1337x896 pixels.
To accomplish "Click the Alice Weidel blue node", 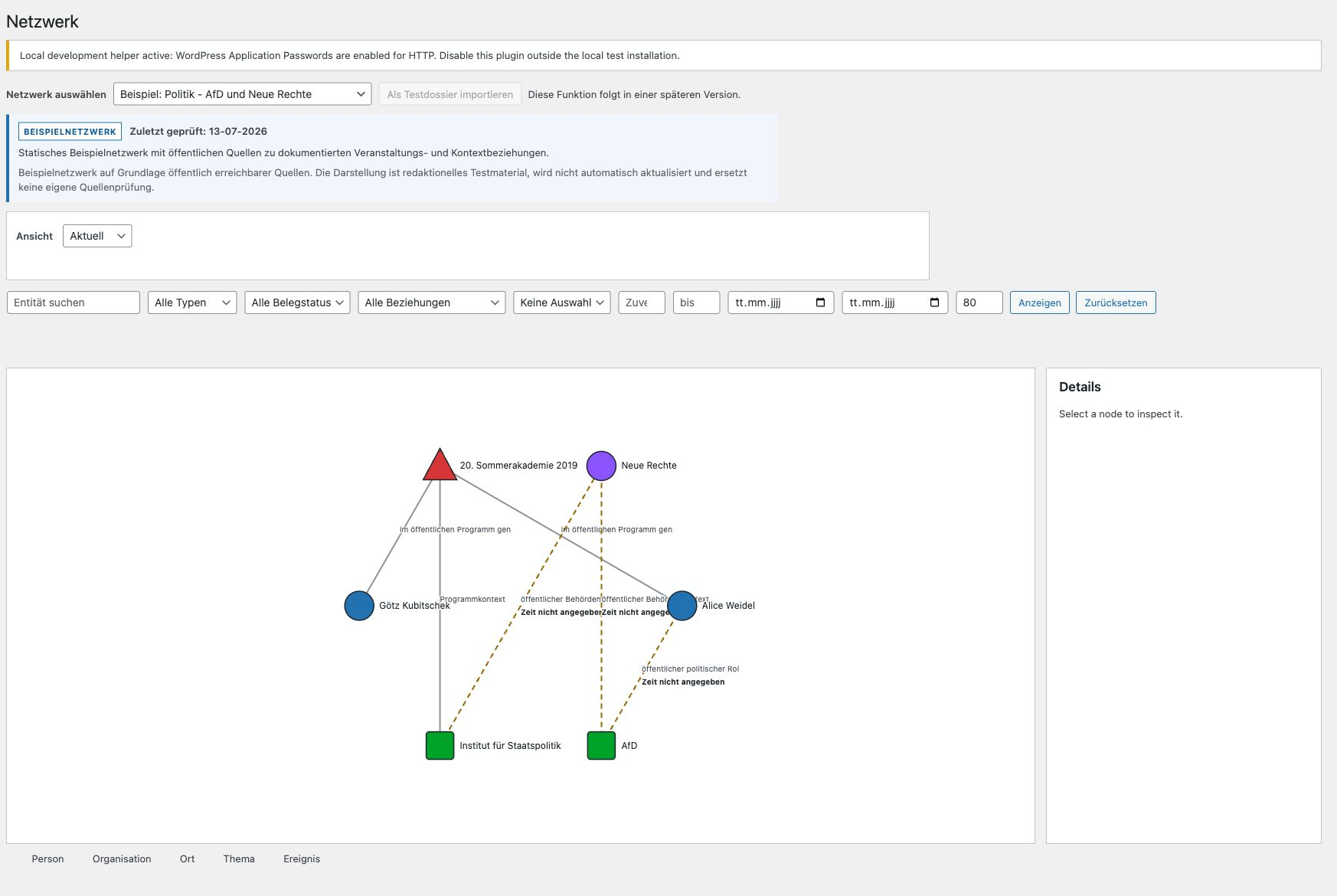I will click(682, 606).
